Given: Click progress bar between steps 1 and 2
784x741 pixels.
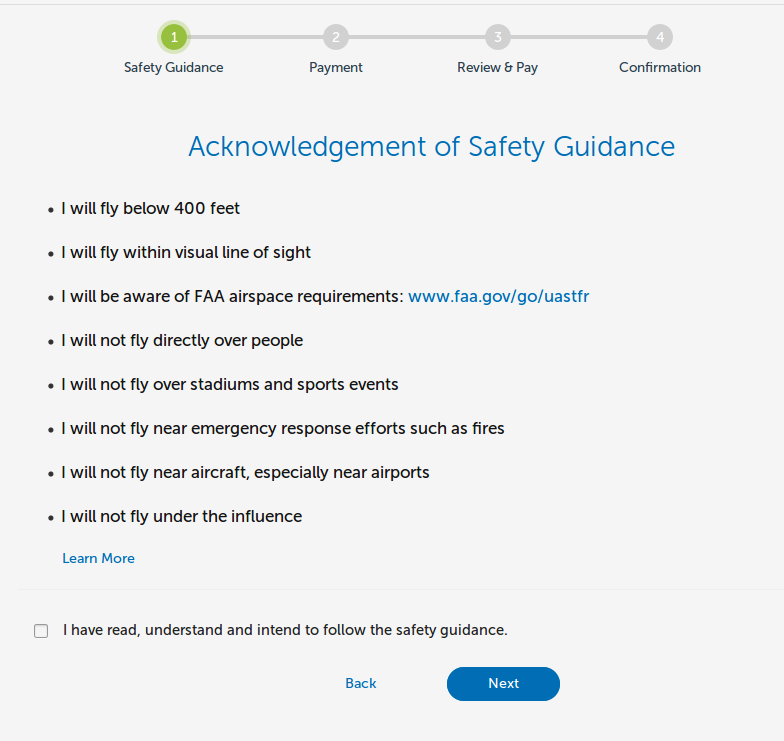Looking at the screenshot, I should pos(256,37).
